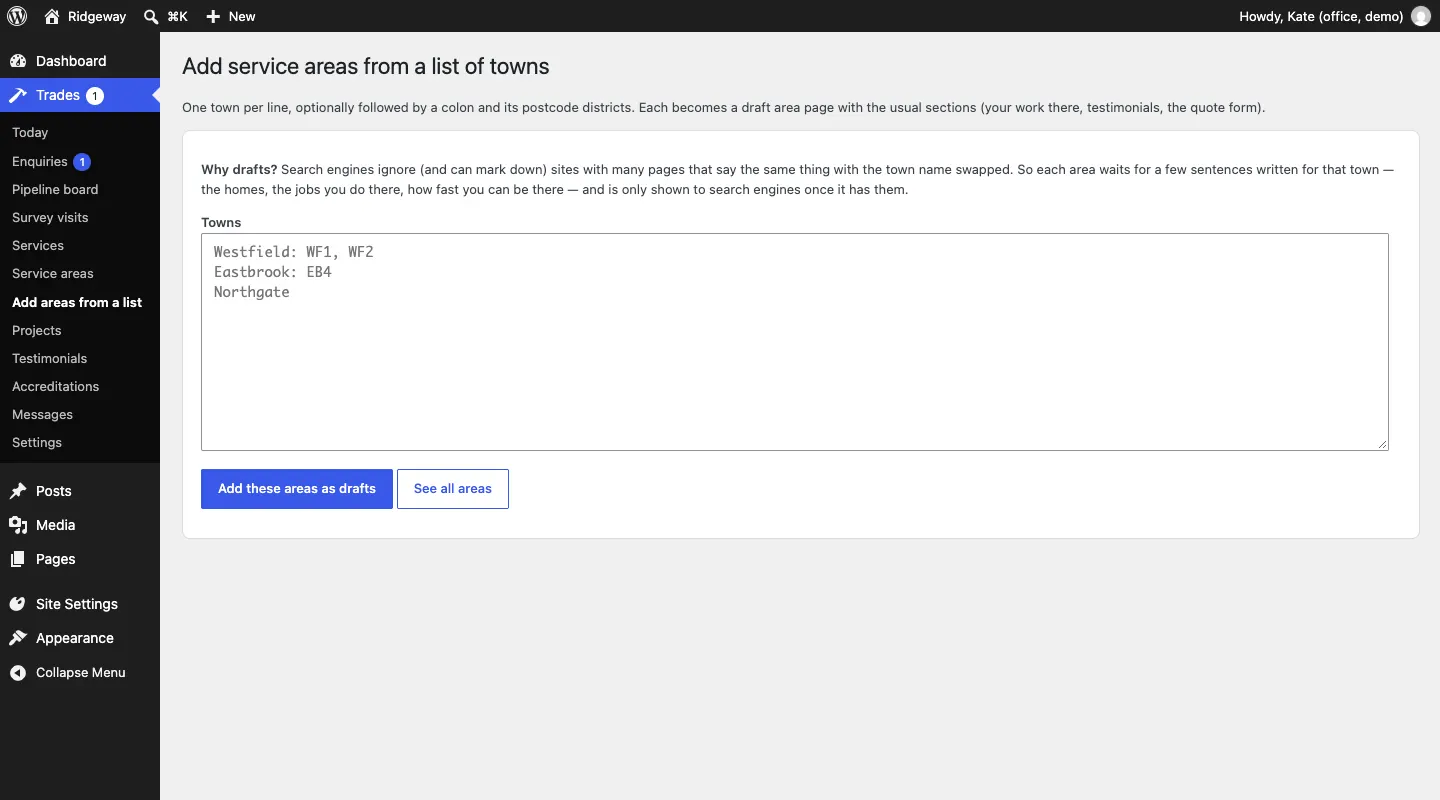Open the Service areas page
Screen dimensions: 1440x800
[x=53, y=273]
